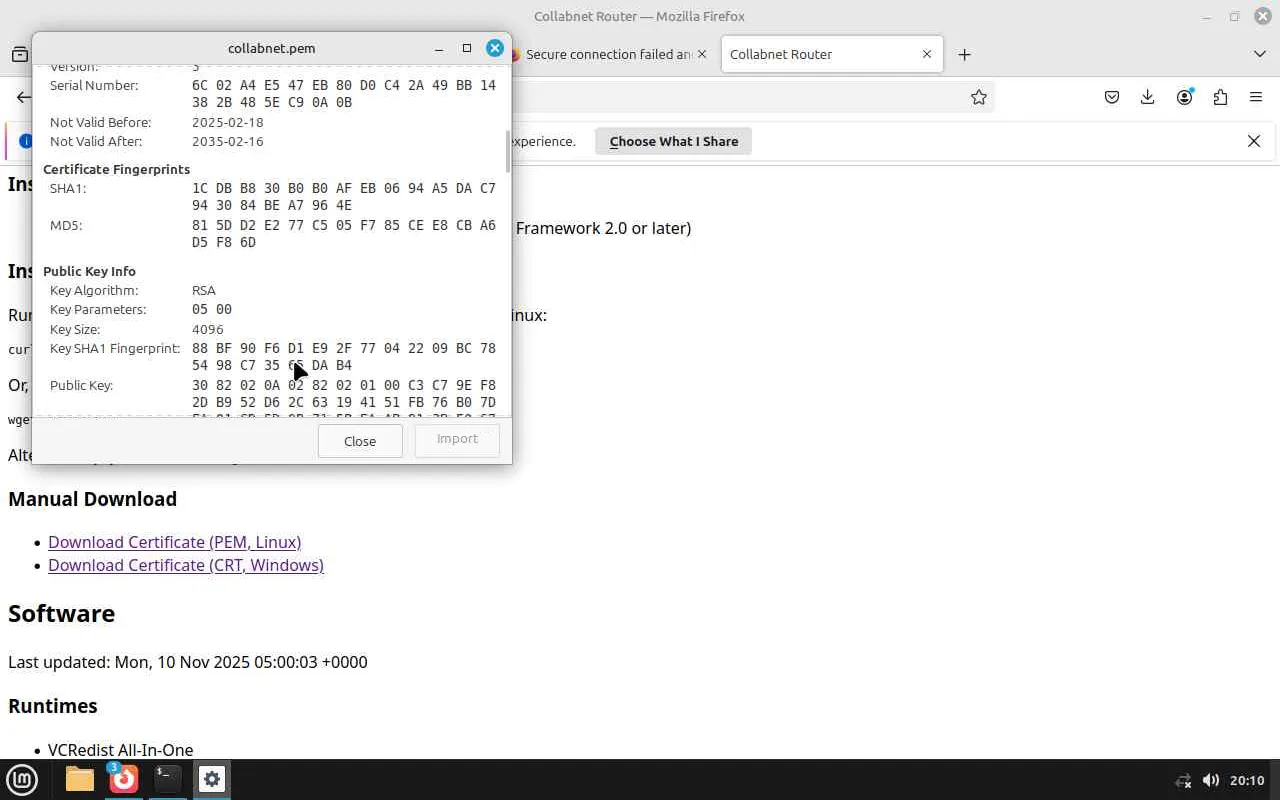The image size is (1280, 800).
Task: Open the Firefox sidebar toggle icon
Action: tap(20, 54)
